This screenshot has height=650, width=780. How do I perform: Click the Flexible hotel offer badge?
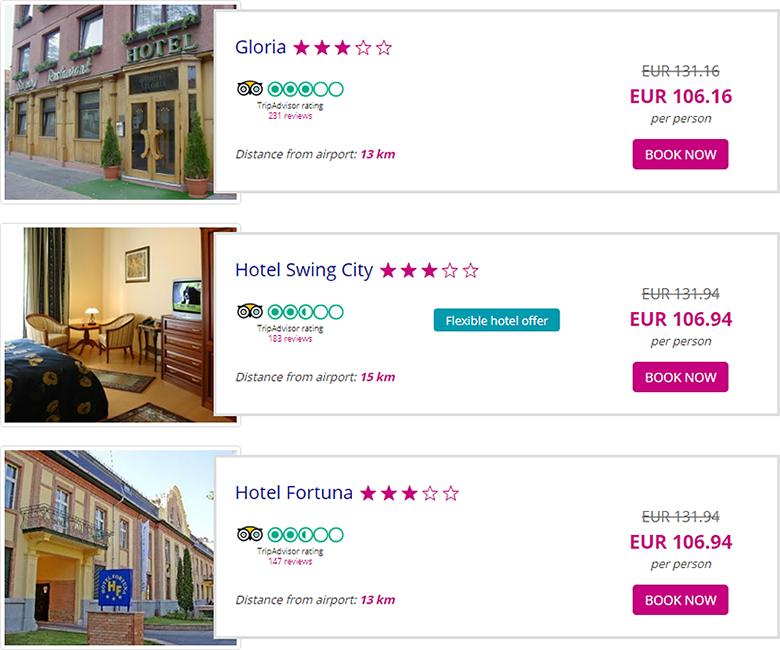pyautogui.click(x=497, y=321)
